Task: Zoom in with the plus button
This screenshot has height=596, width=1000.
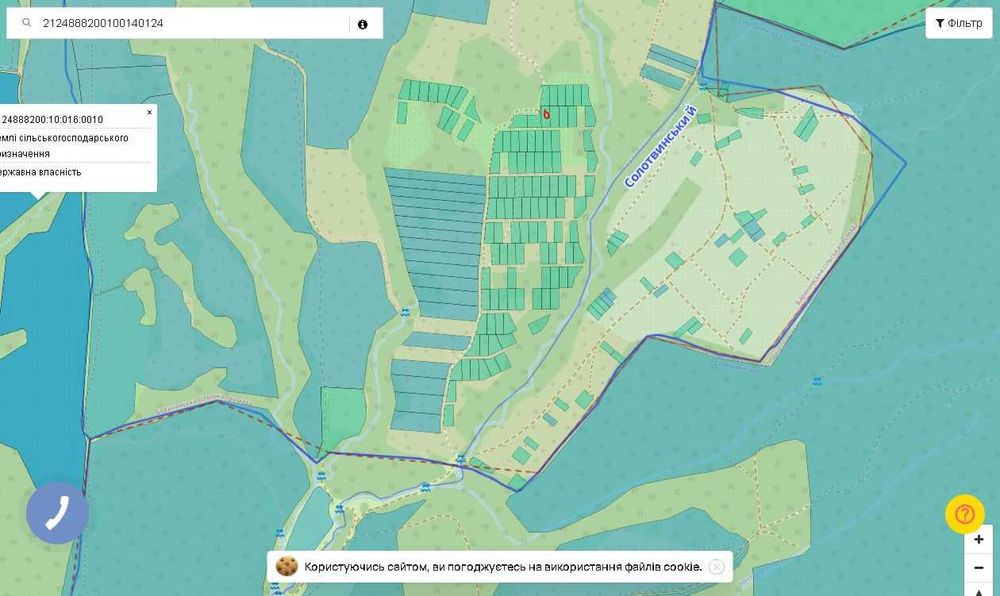Action: point(978,539)
